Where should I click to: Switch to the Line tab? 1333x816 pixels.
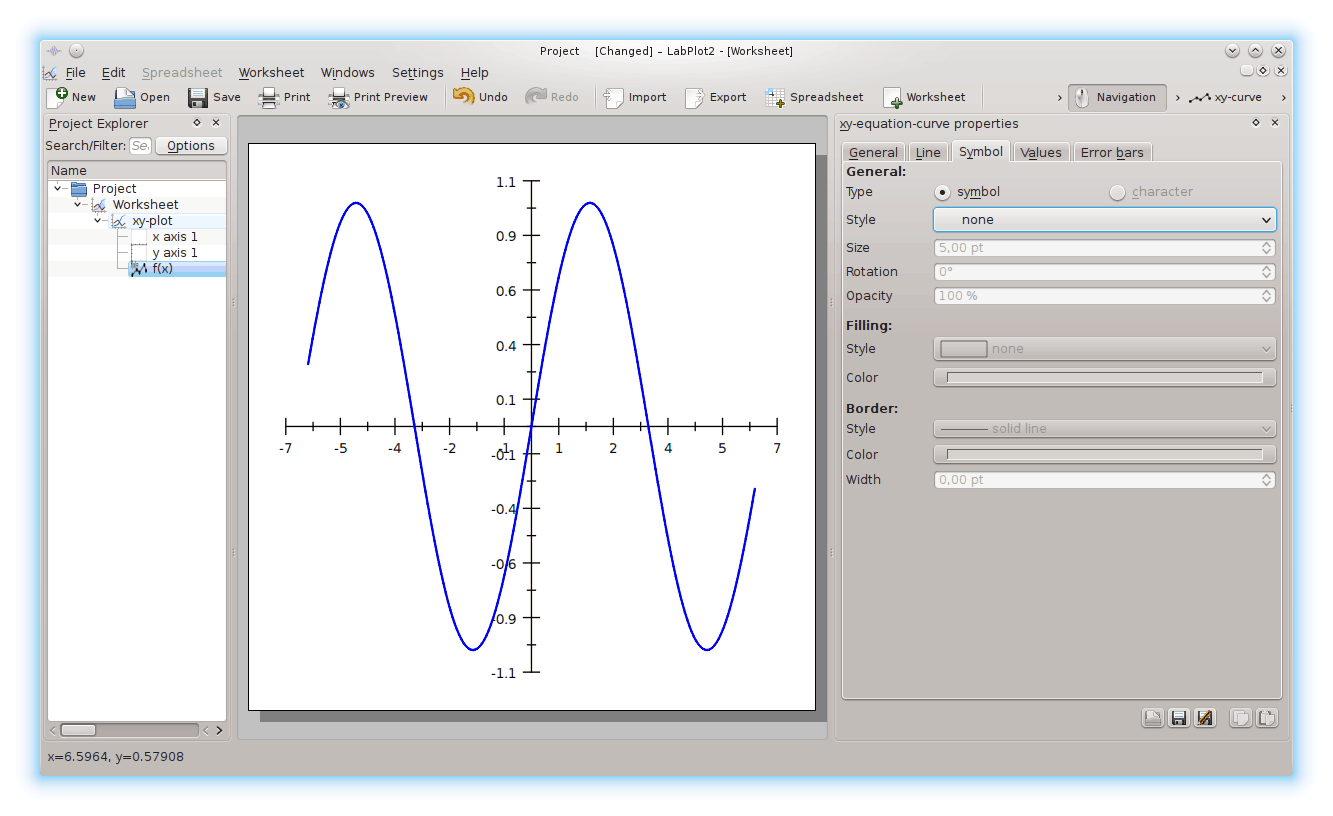click(x=928, y=152)
